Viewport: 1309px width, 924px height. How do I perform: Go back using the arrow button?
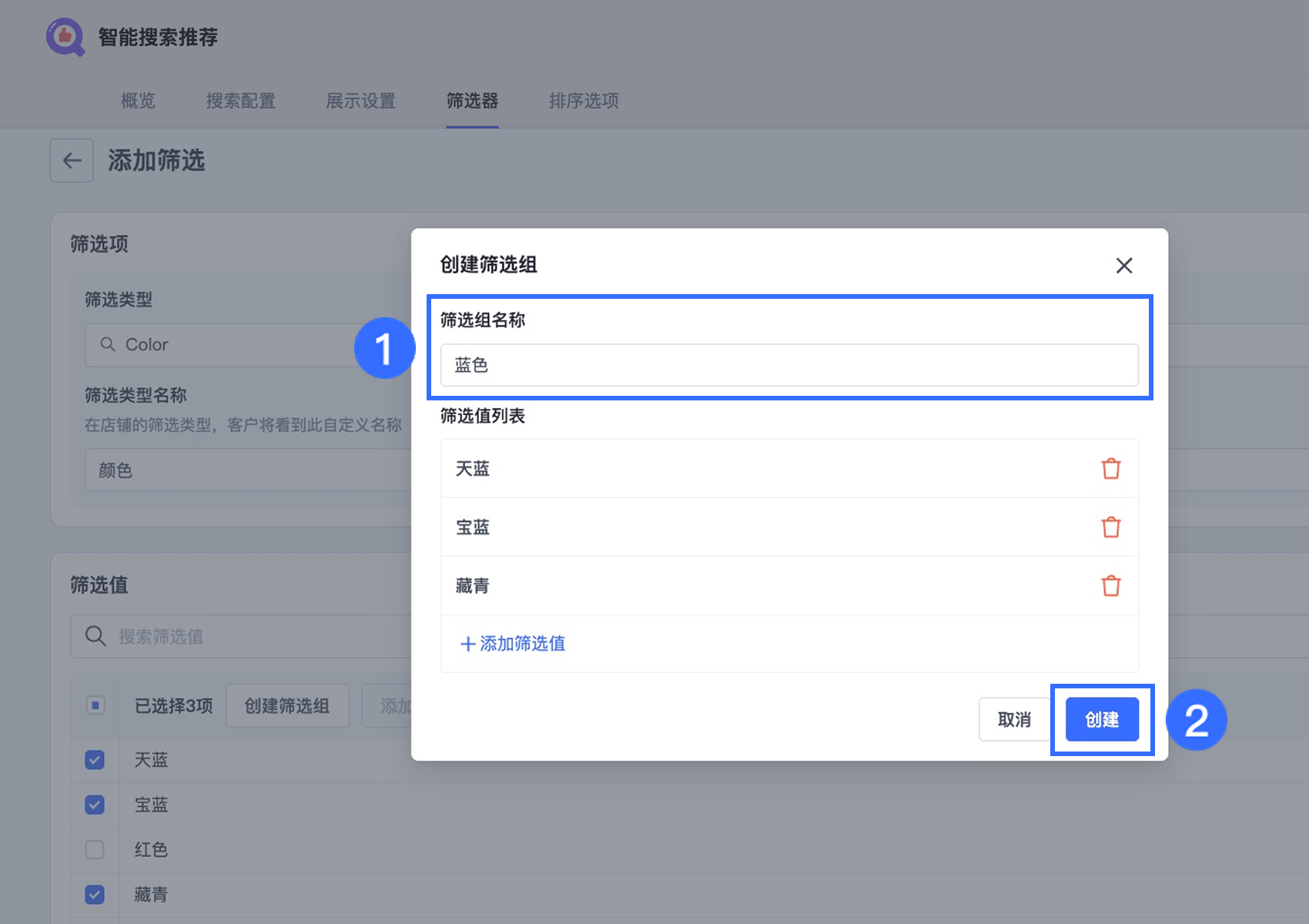tap(72, 160)
